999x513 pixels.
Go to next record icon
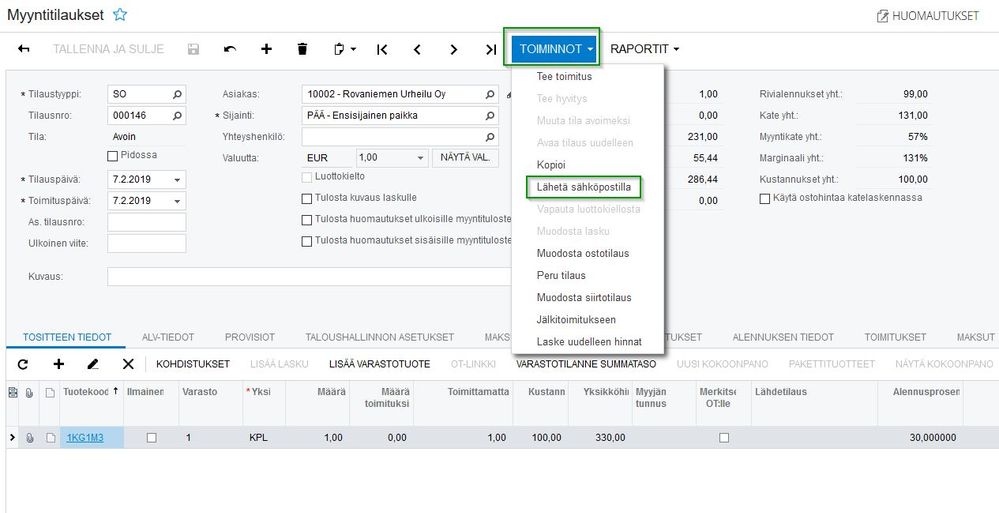tap(454, 49)
